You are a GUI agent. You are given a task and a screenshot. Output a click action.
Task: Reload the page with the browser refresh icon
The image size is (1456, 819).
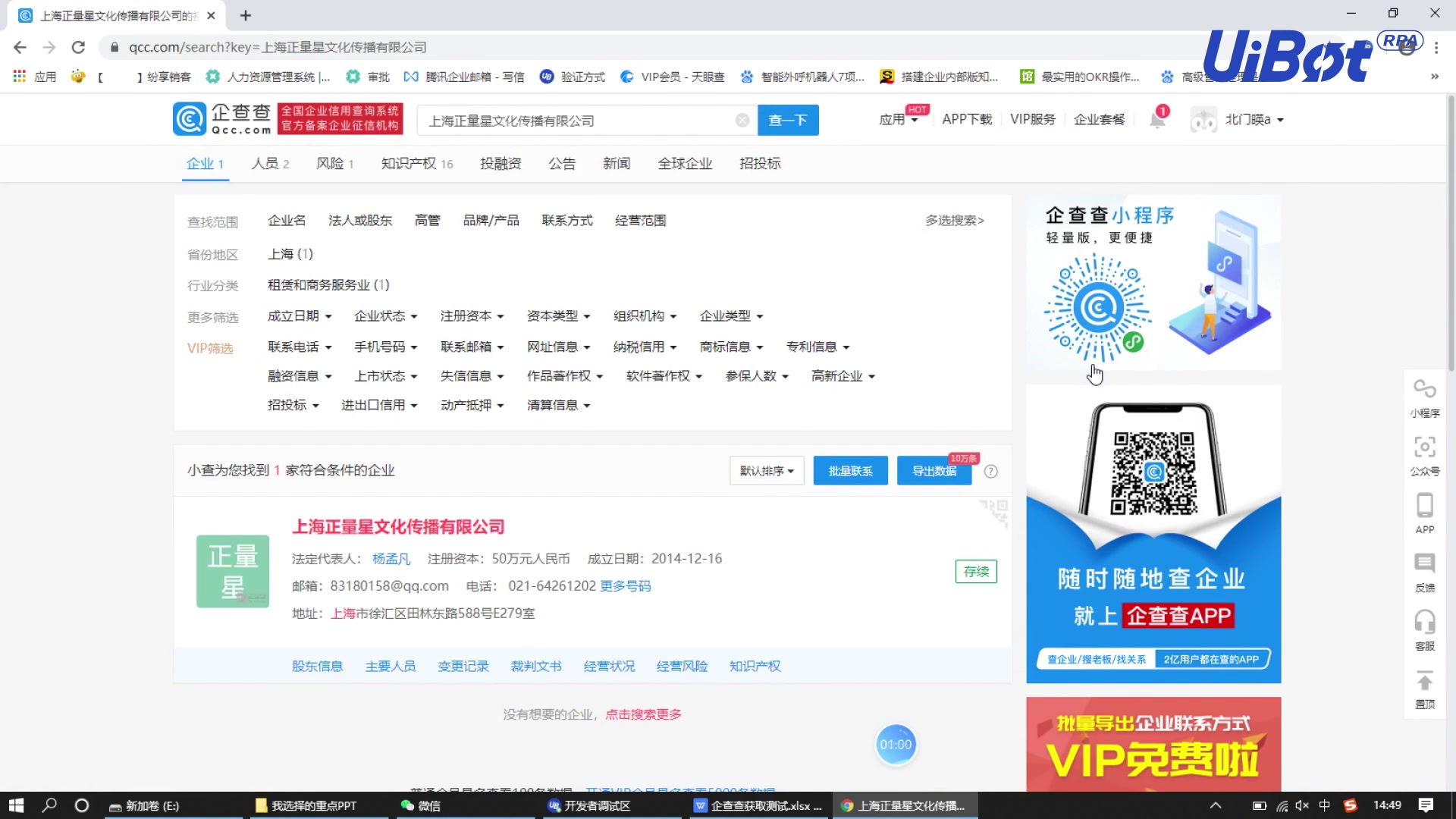tap(78, 47)
